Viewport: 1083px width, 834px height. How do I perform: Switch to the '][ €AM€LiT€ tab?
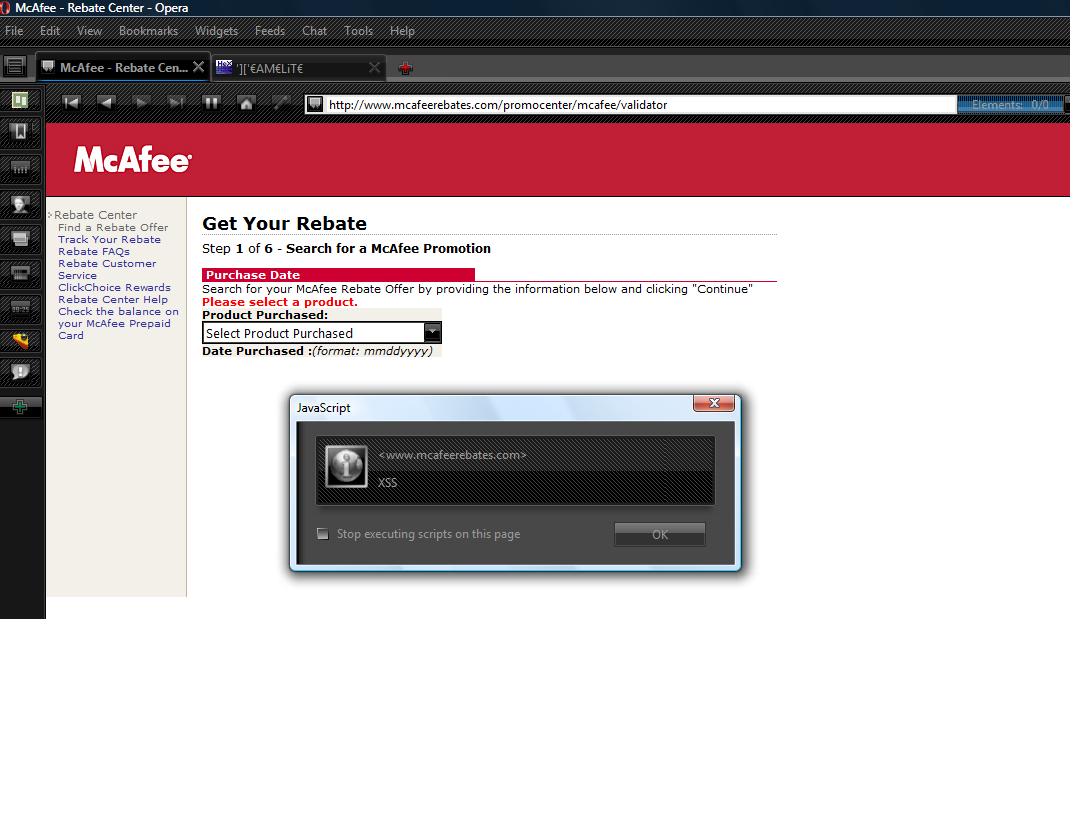point(298,68)
